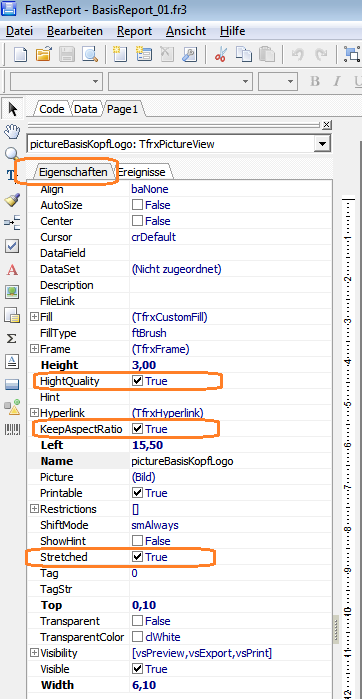The image size is (362, 699).
Task: Select the Gradient object tool
Action: pyautogui.click(x=12, y=384)
